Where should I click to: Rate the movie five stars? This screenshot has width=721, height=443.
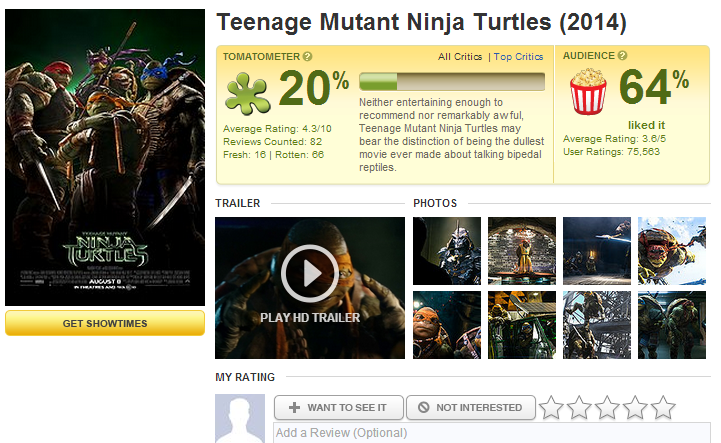[663, 407]
